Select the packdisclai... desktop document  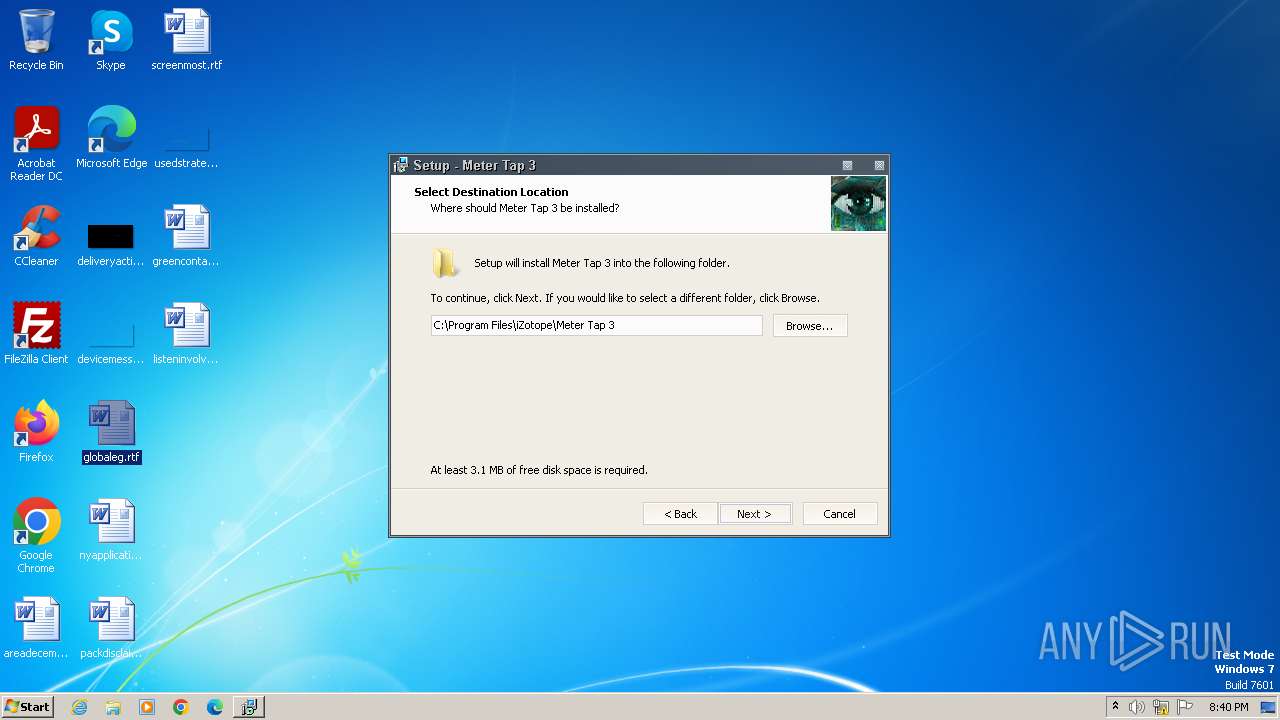111,627
